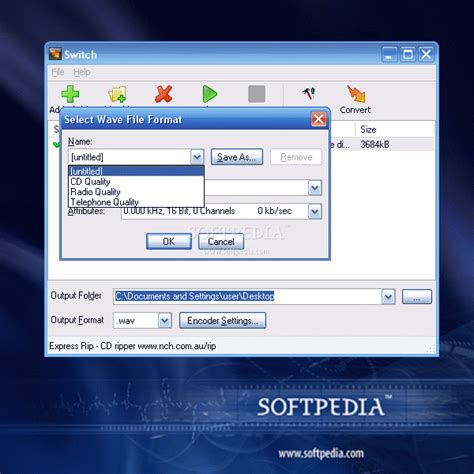
Task: Expand the Attributes dropdown arrow
Action: pos(315,212)
